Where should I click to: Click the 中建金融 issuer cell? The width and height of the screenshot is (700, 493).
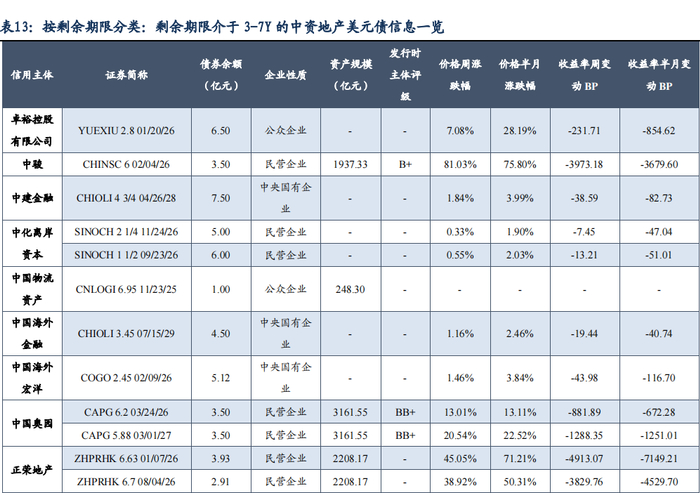[32, 198]
